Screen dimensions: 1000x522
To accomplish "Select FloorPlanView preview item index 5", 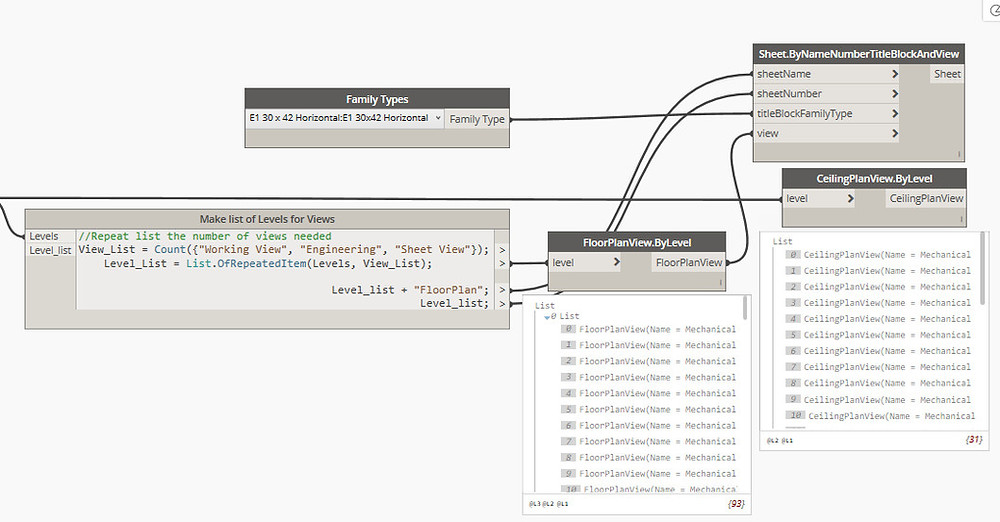I will [648, 409].
